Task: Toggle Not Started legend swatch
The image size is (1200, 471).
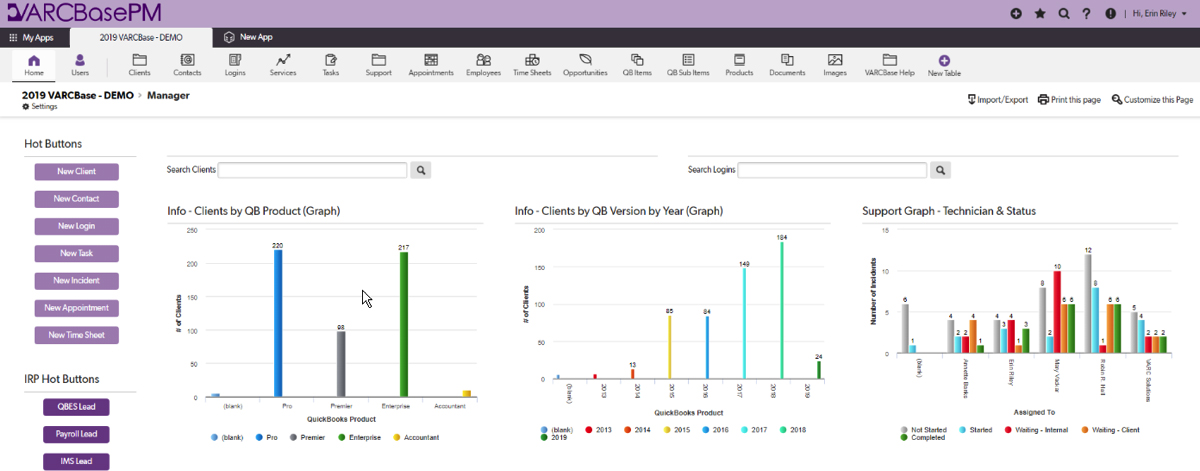Action: click(906, 429)
